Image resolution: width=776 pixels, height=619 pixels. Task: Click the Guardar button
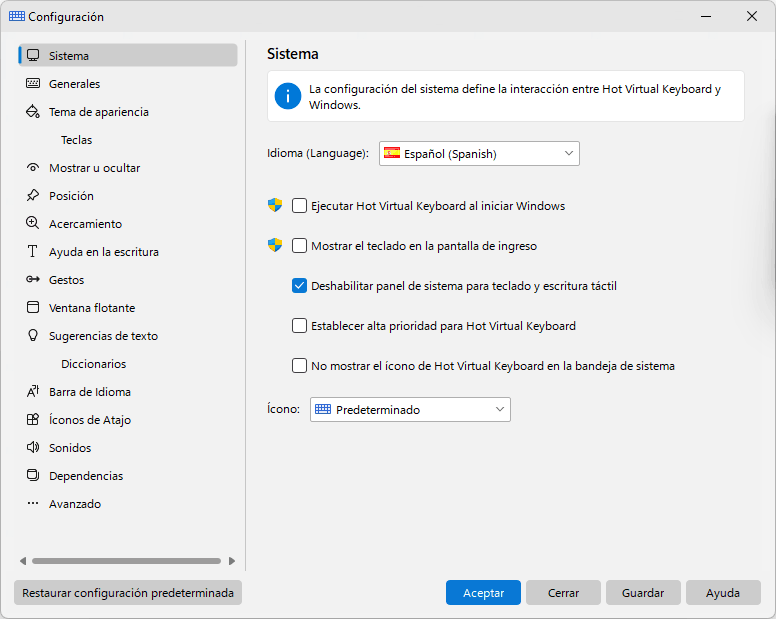coord(643,592)
